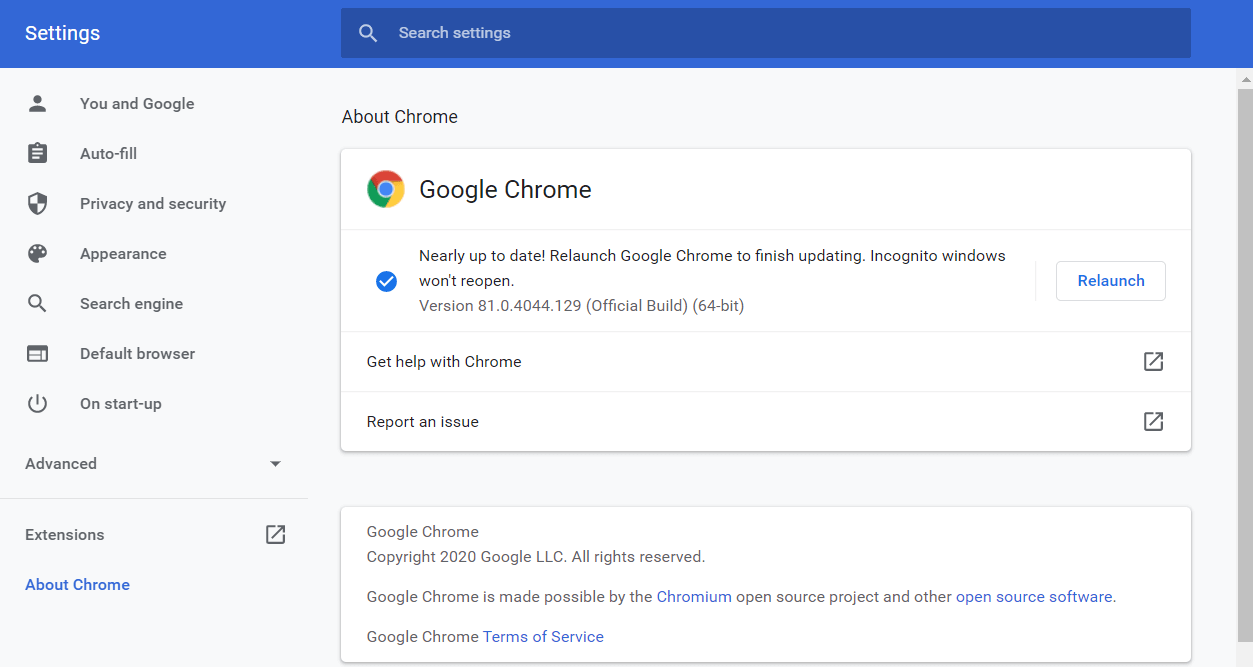The image size is (1253, 667).
Task: Click the clipboard icon next to Auto-fill
Action: (37, 153)
